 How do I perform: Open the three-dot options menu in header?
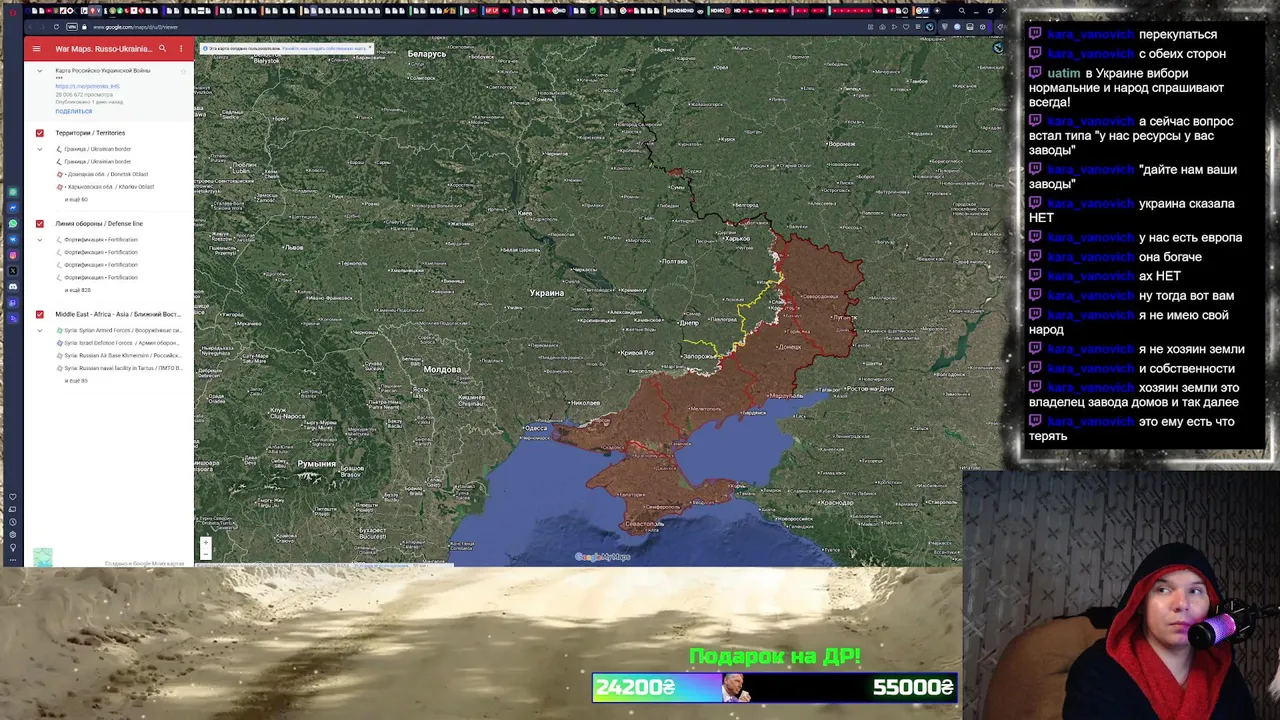point(181,48)
